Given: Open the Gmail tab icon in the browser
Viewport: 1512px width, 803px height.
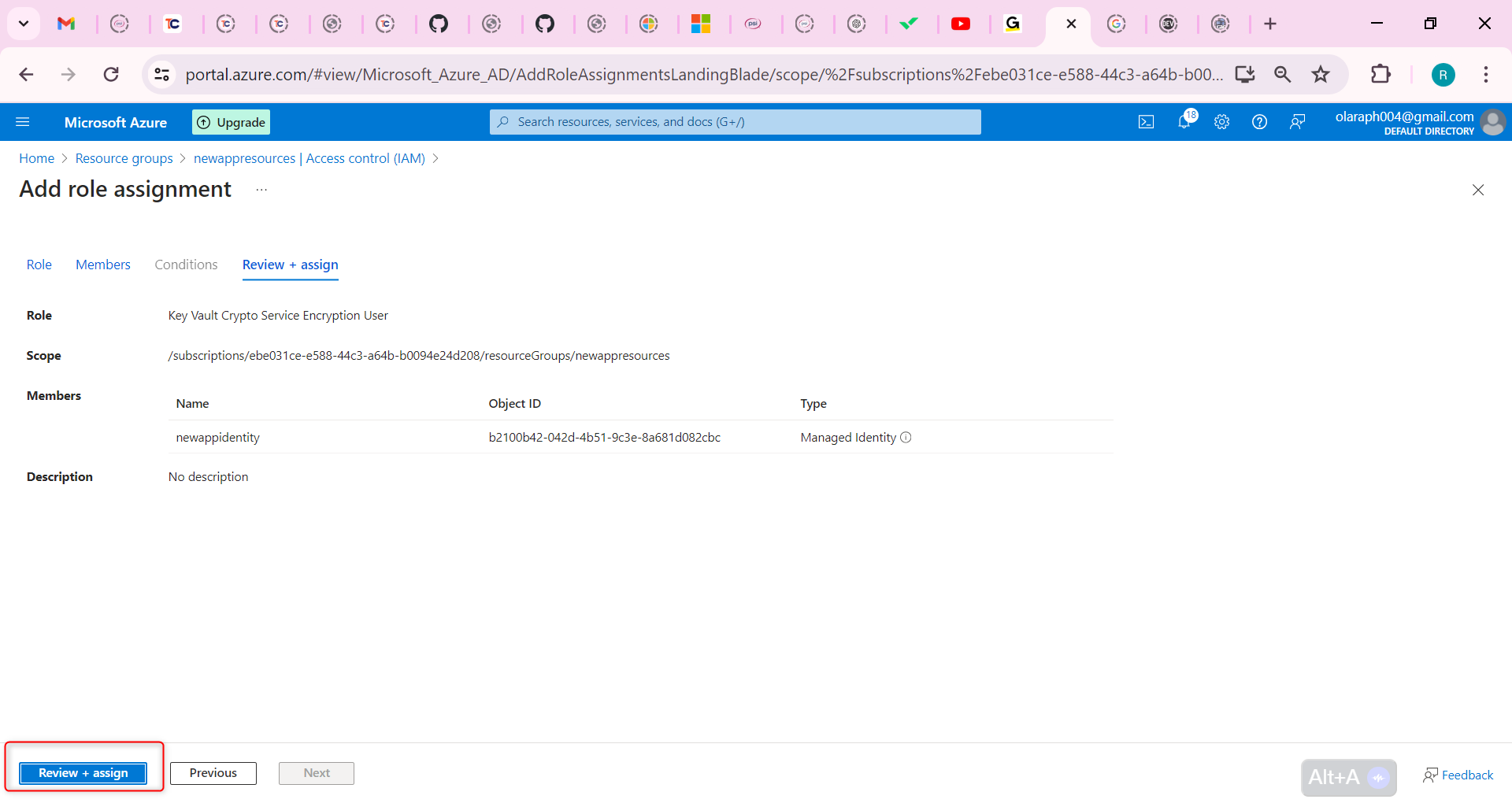Looking at the screenshot, I should [x=66, y=24].
